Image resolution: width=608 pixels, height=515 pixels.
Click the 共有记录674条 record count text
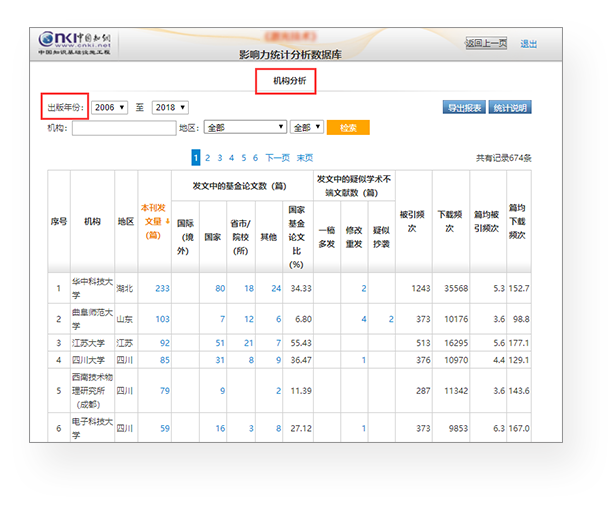click(x=504, y=158)
